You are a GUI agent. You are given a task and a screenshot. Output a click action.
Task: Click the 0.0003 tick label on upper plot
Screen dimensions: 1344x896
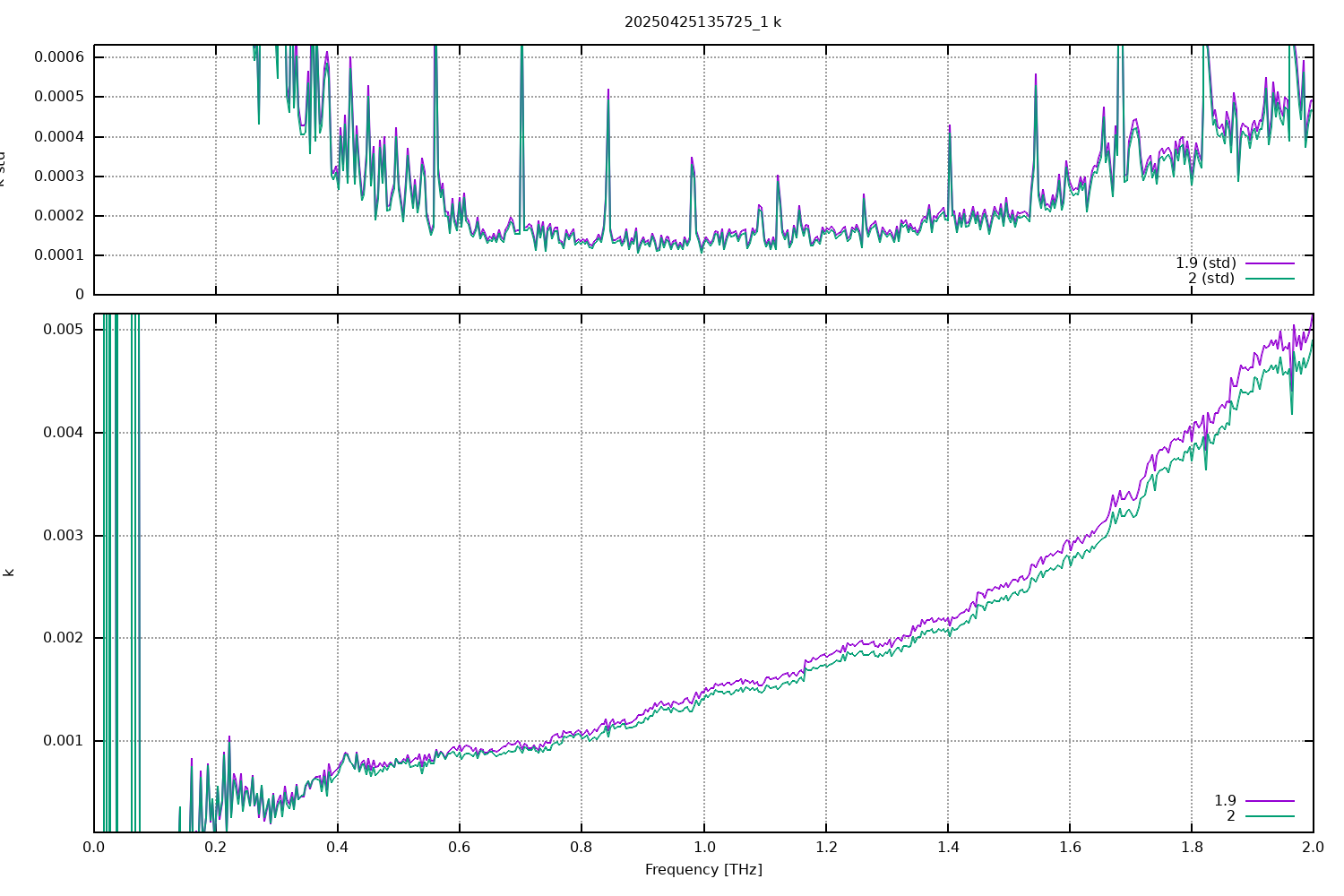(x=59, y=177)
